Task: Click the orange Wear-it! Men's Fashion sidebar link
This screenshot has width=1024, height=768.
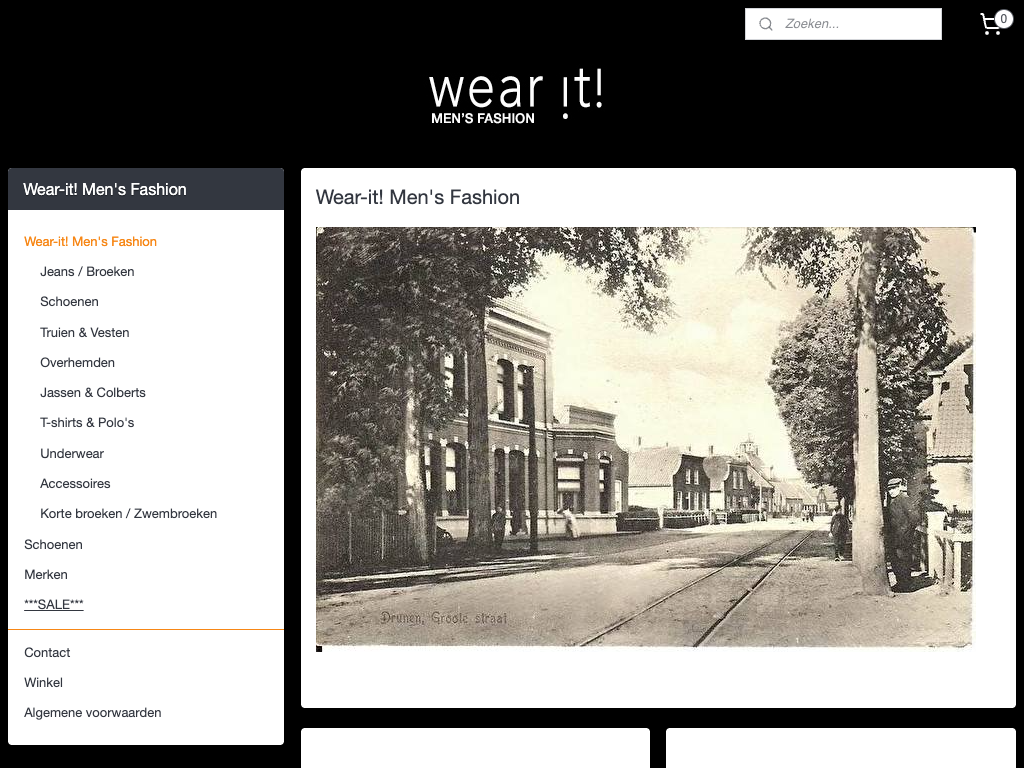Action: [x=90, y=242]
